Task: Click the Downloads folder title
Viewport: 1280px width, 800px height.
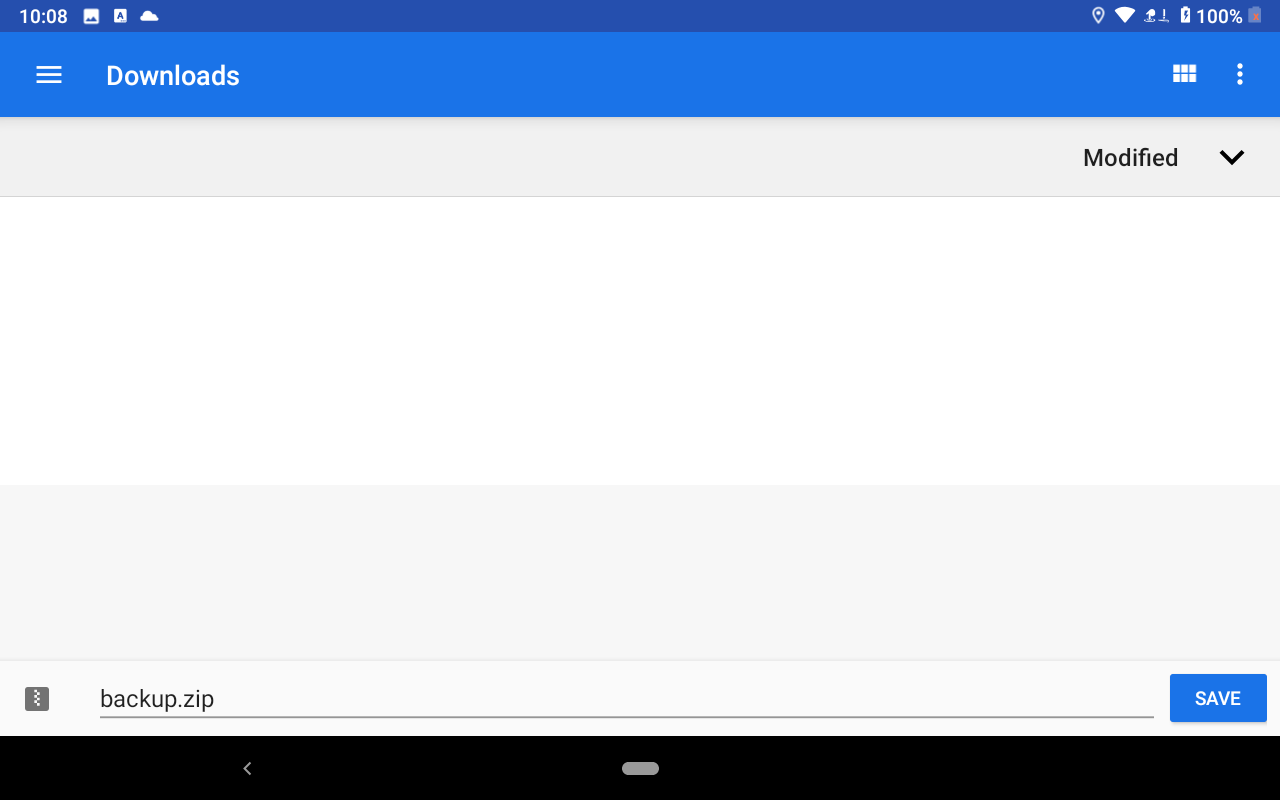Action: (x=173, y=75)
